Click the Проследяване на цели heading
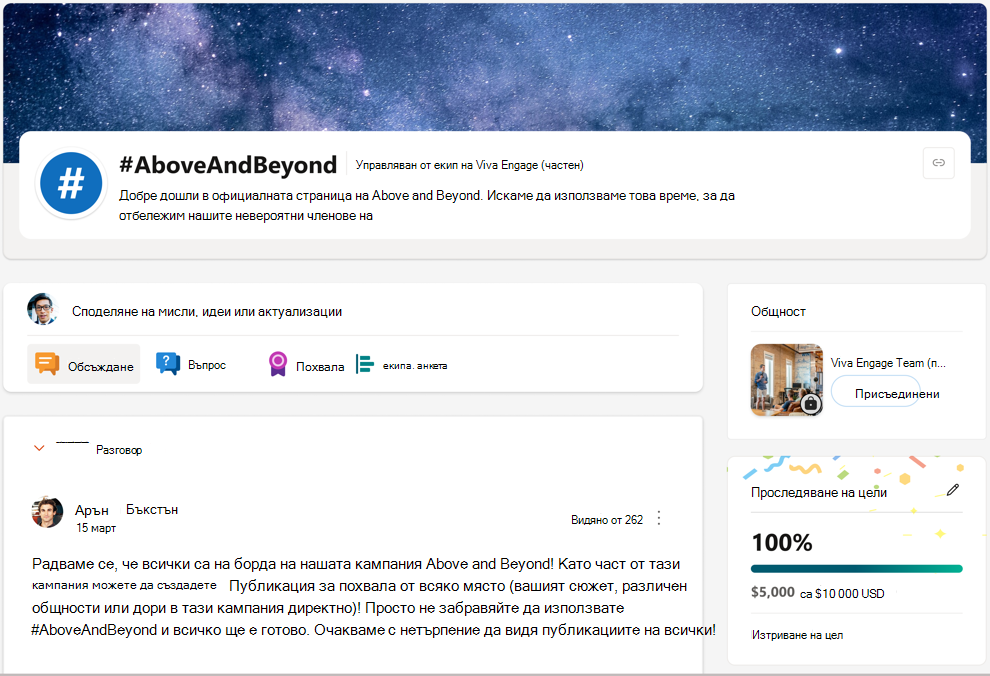 pyautogui.click(x=818, y=492)
